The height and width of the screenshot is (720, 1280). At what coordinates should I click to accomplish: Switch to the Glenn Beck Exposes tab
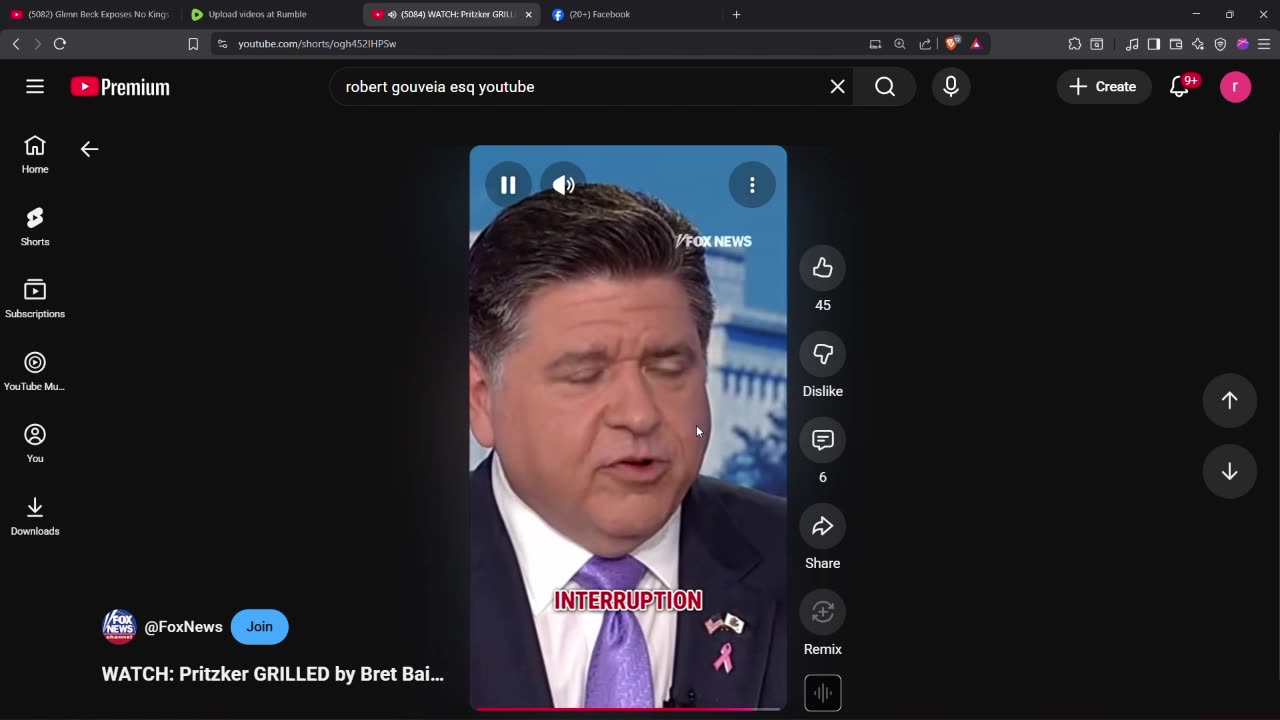[90, 14]
